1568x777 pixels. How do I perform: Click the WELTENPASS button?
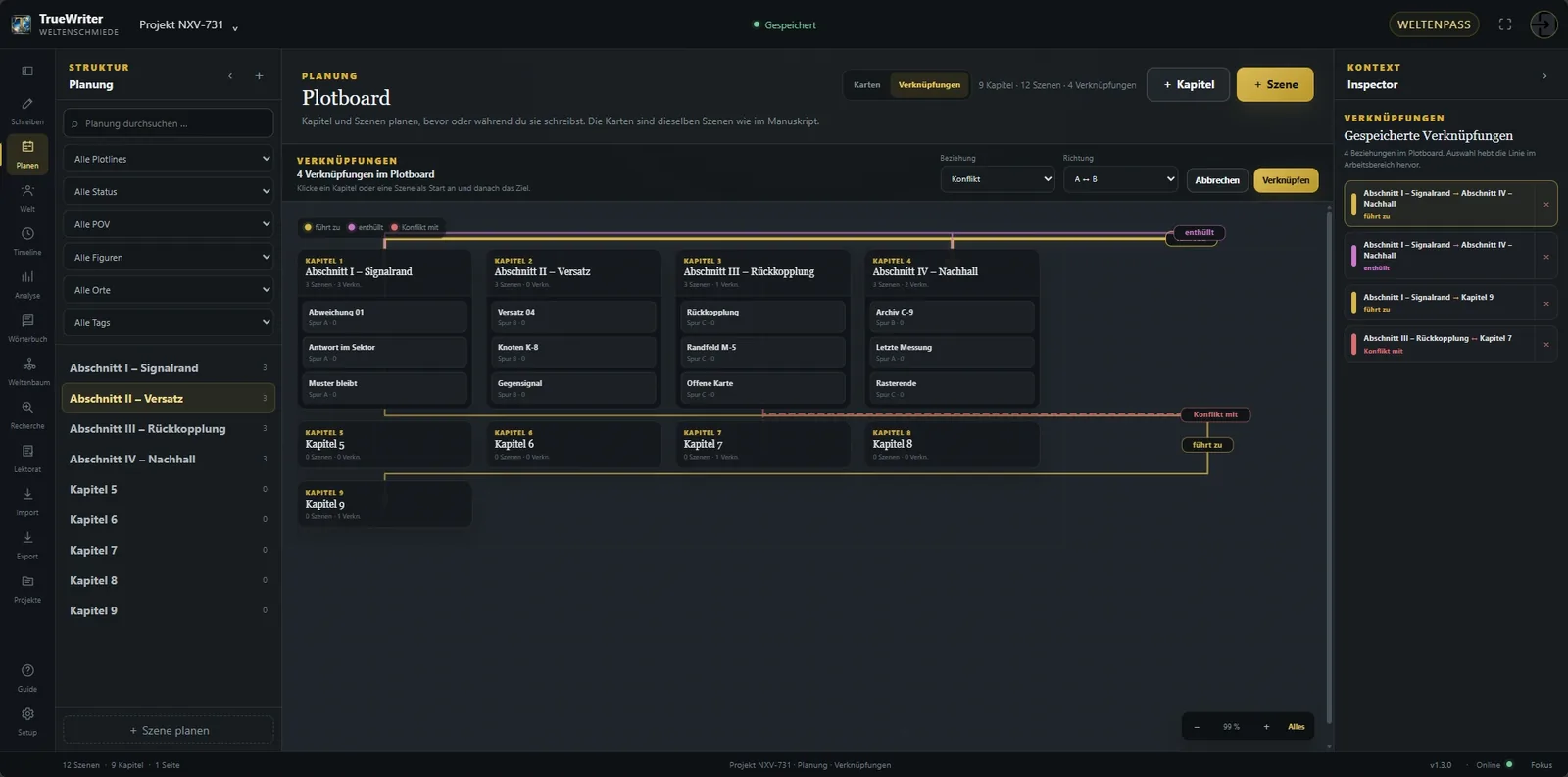pyautogui.click(x=1434, y=24)
